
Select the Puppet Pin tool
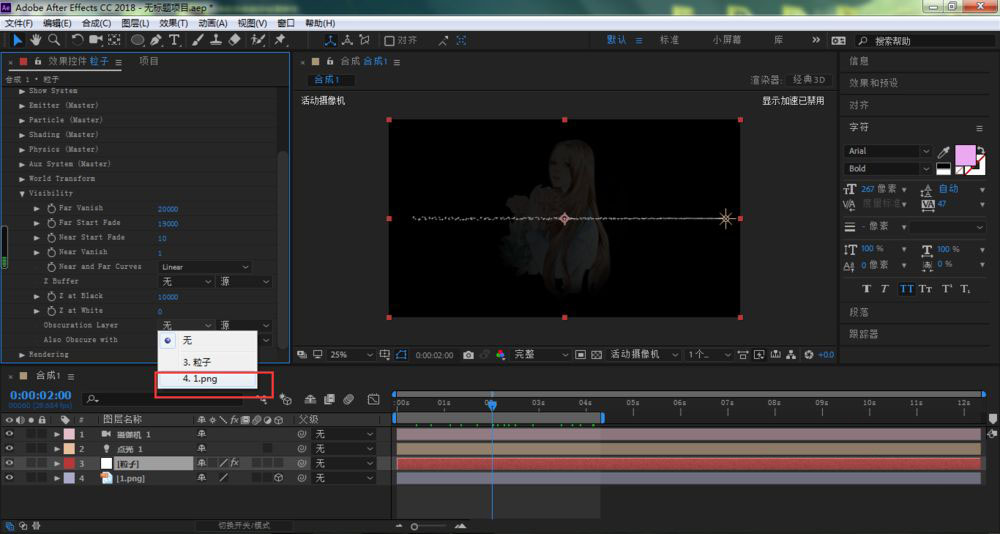click(279, 40)
